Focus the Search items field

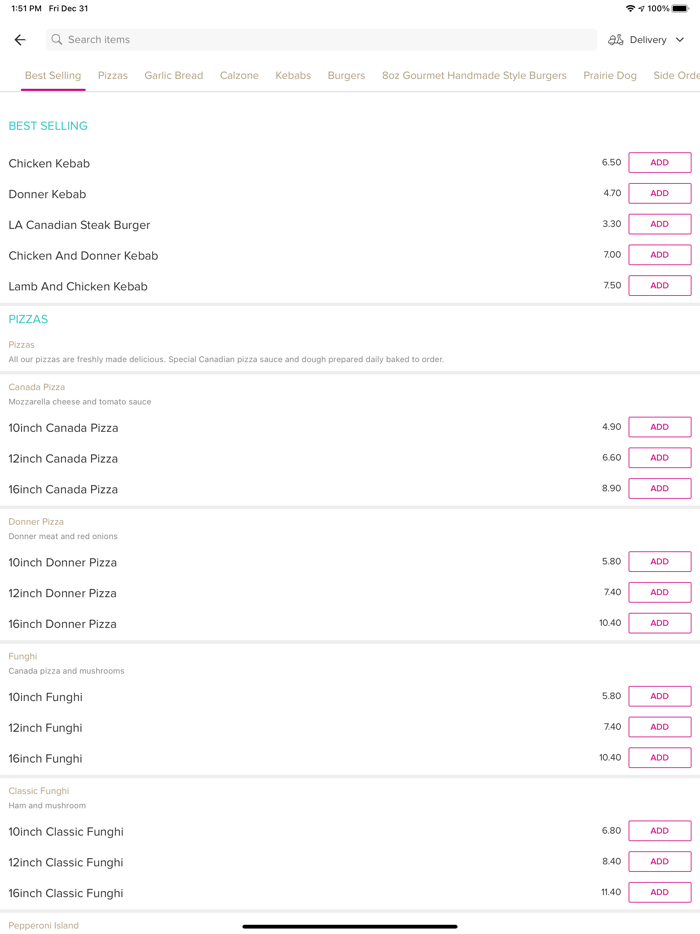pos(320,40)
